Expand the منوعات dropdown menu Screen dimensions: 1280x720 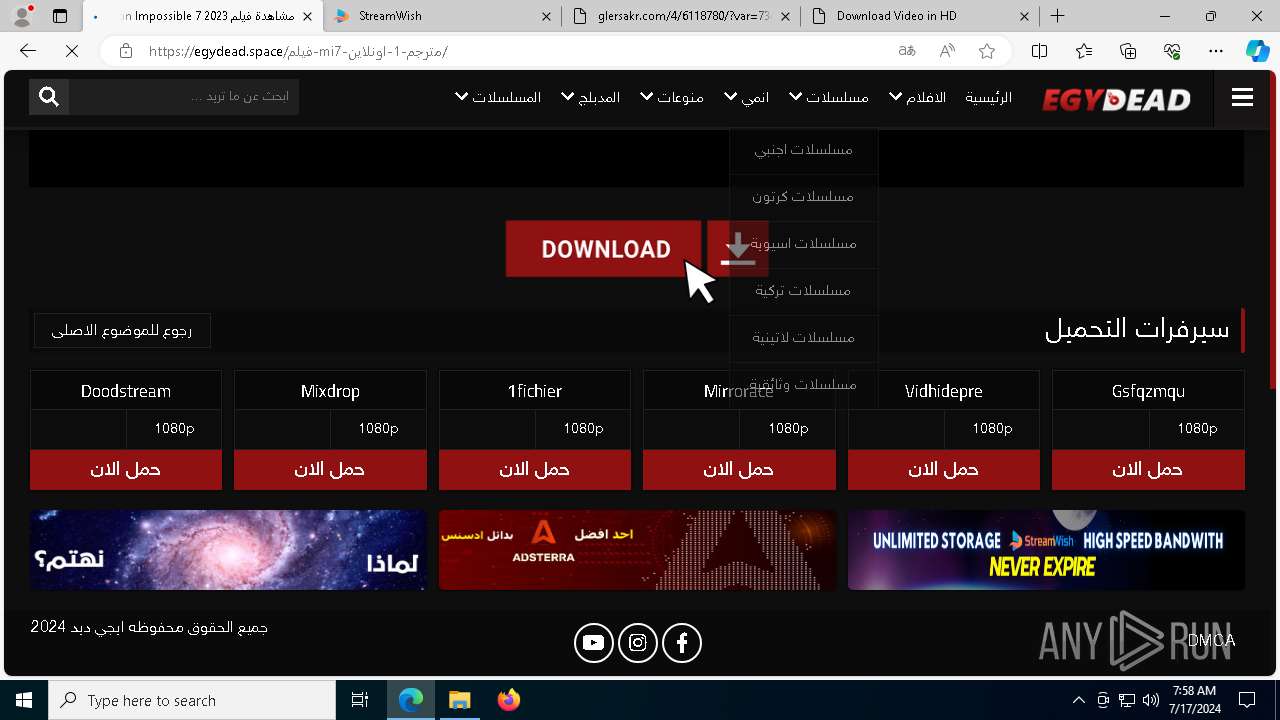pos(672,97)
